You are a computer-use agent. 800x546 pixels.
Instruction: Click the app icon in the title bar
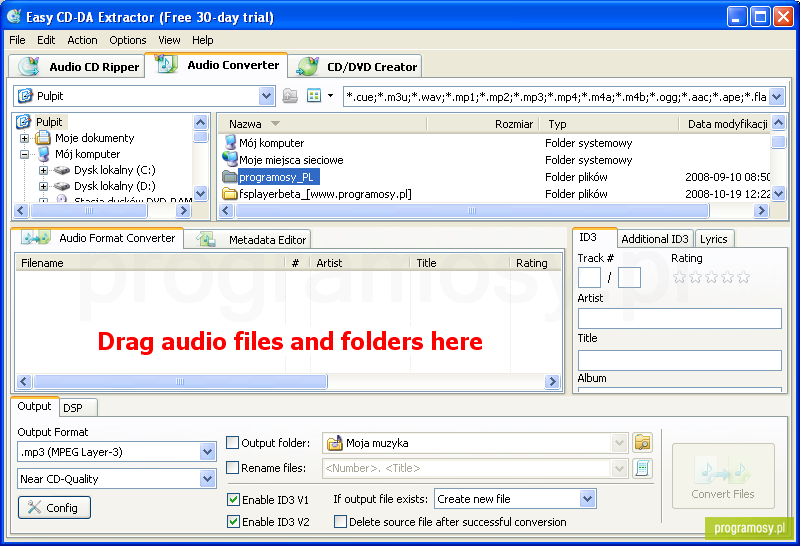point(13,16)
